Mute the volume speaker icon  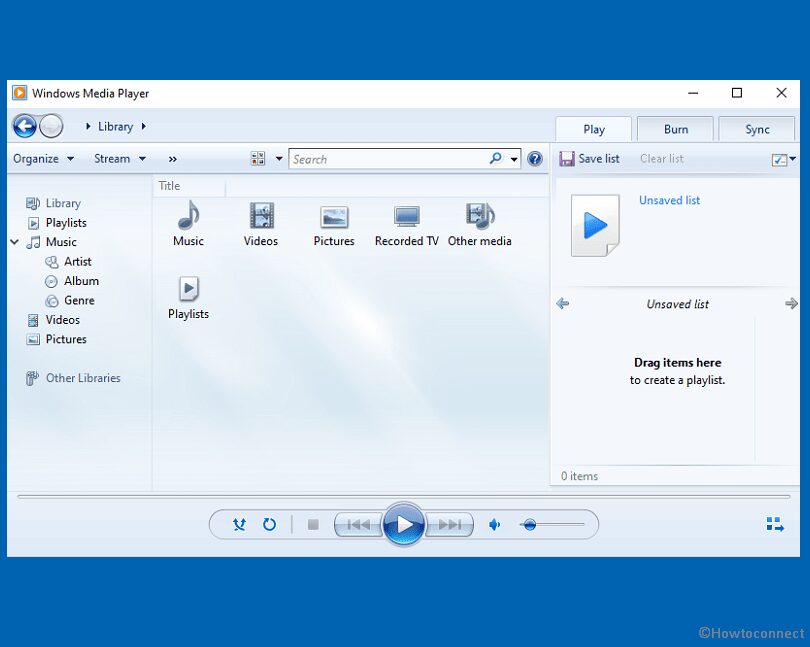494,525
